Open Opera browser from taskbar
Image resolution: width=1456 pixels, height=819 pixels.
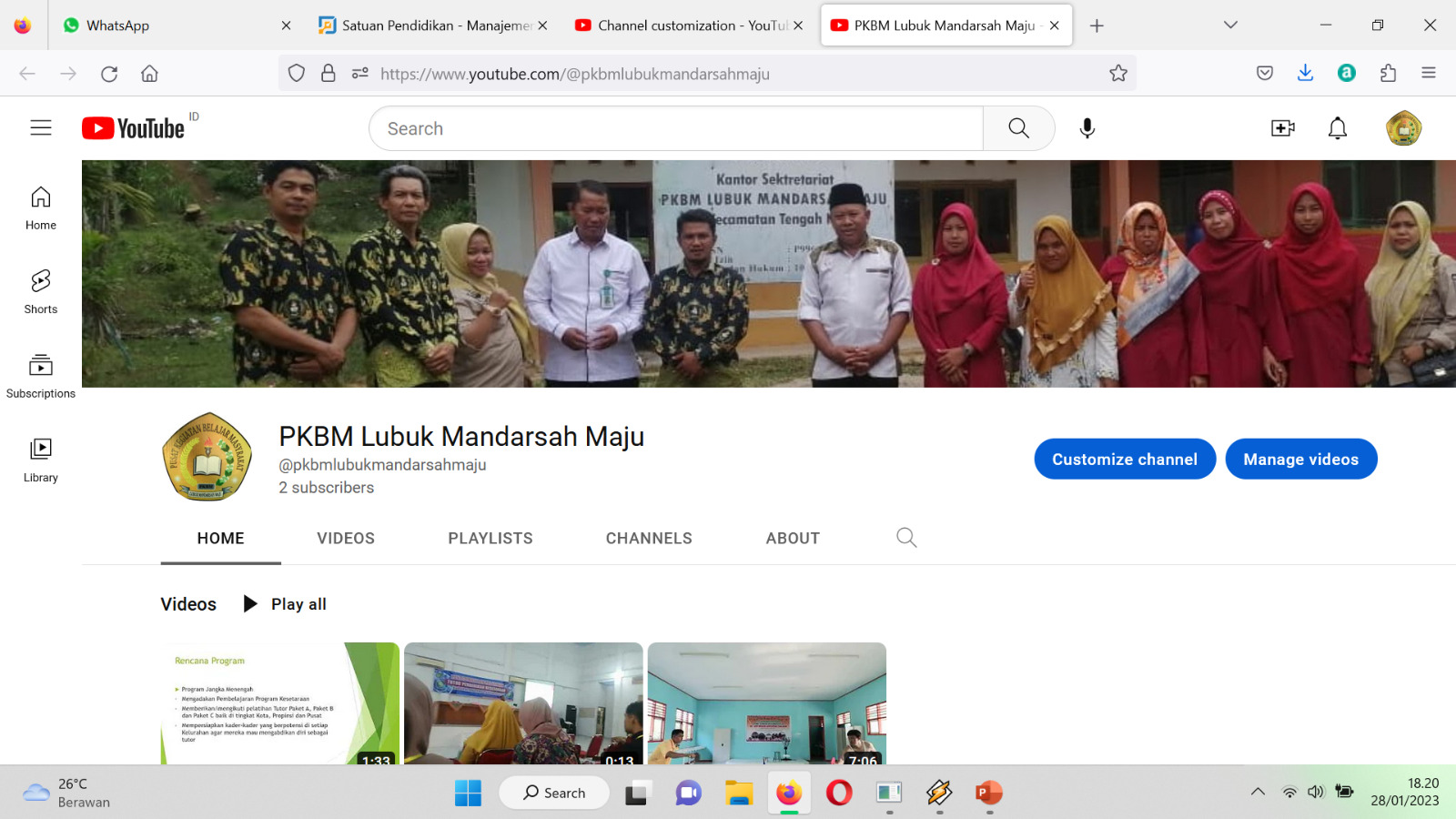[x=839, y=793]
